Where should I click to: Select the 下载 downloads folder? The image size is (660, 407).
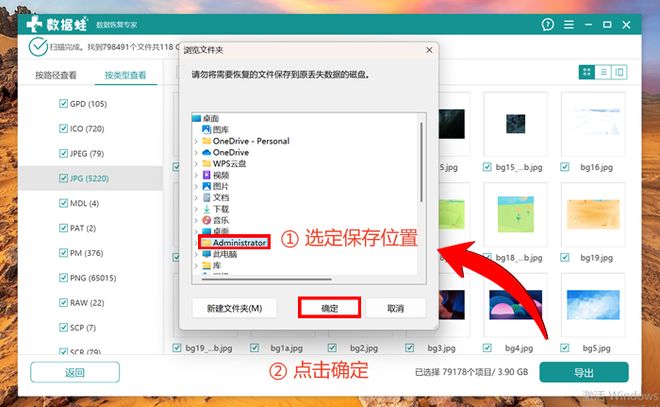(x=216, y=209)
